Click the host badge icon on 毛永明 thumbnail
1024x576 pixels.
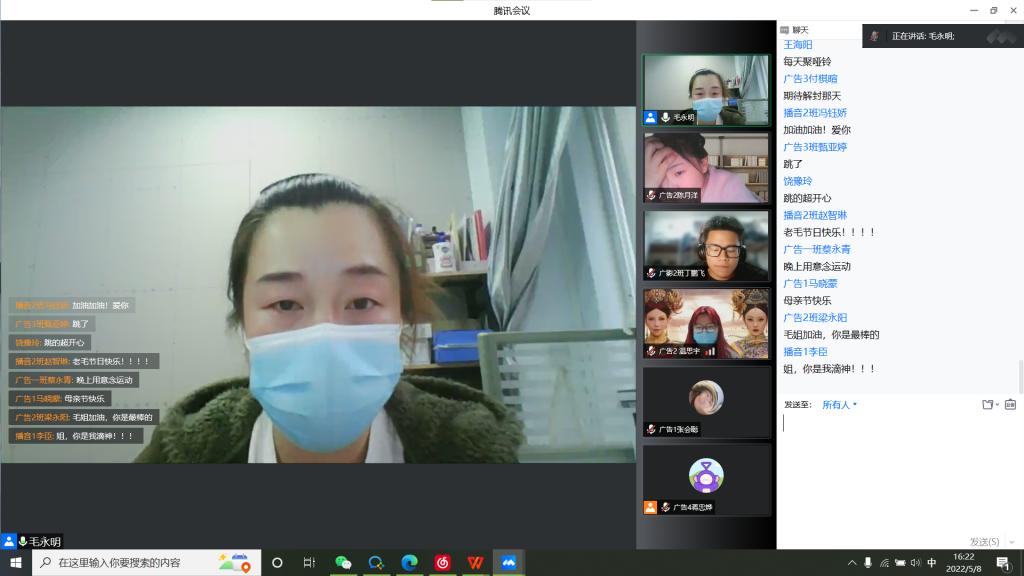click(x=650, y=118)
